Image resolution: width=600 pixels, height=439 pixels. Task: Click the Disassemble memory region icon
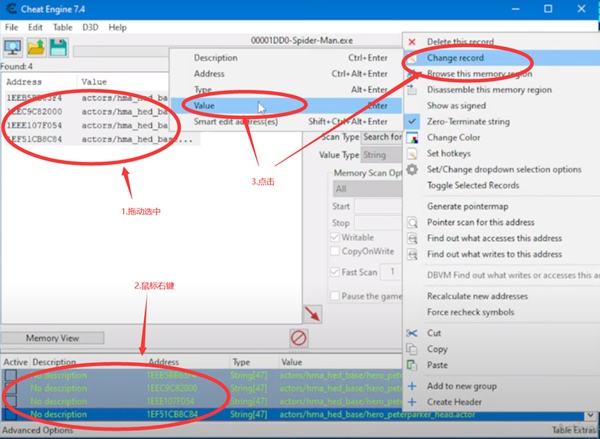[412, 90]
